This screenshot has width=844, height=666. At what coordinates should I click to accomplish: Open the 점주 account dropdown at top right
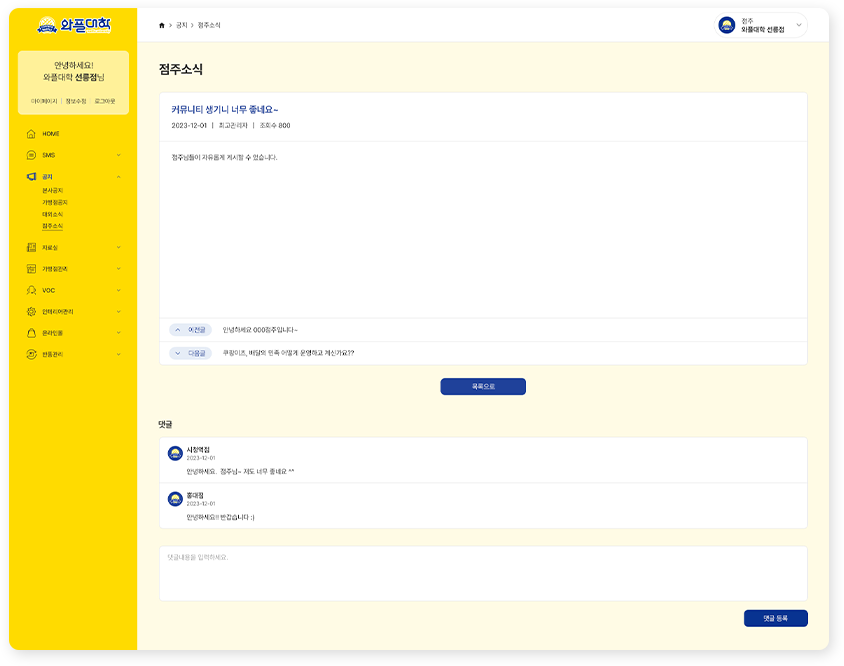pyautogui.click(x=798, y=25)
